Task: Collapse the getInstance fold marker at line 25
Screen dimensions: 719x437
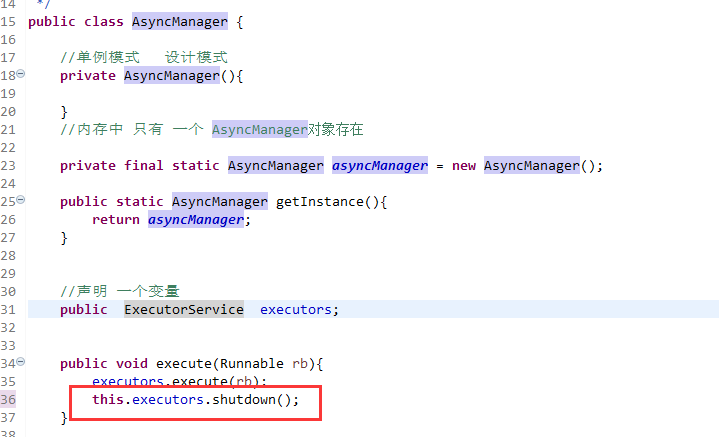Action: pos(21,199)
